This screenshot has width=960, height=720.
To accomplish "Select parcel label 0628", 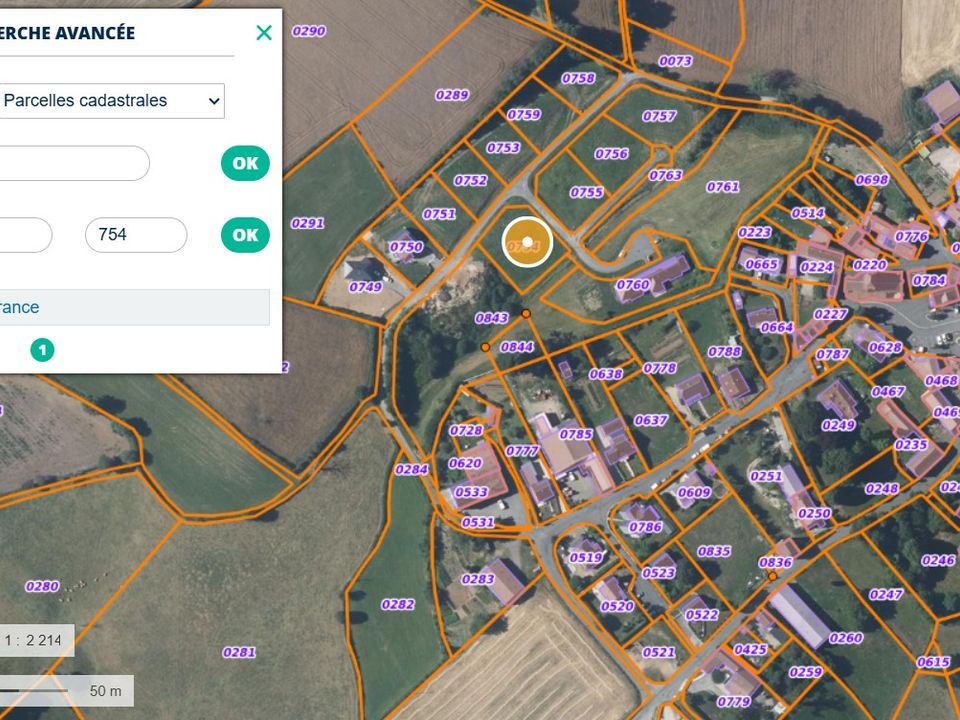I will (885, 348).
